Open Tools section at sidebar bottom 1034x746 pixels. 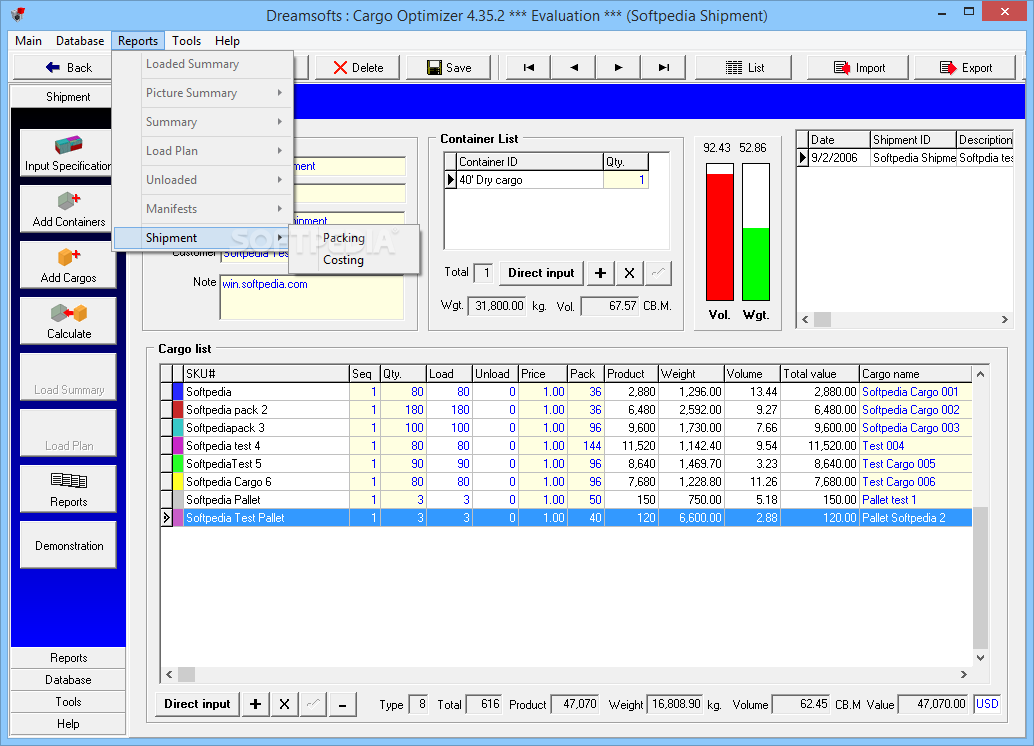(x=68, y=702)
